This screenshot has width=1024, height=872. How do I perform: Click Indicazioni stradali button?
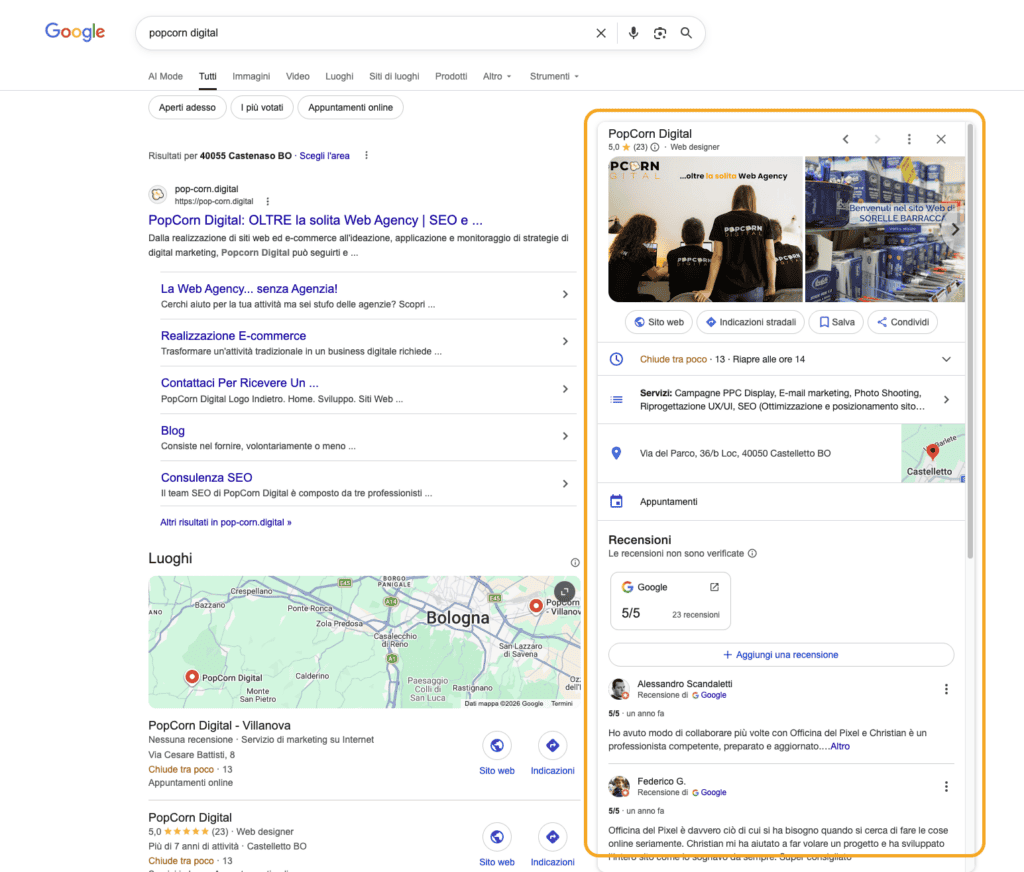tap(750, 322)
